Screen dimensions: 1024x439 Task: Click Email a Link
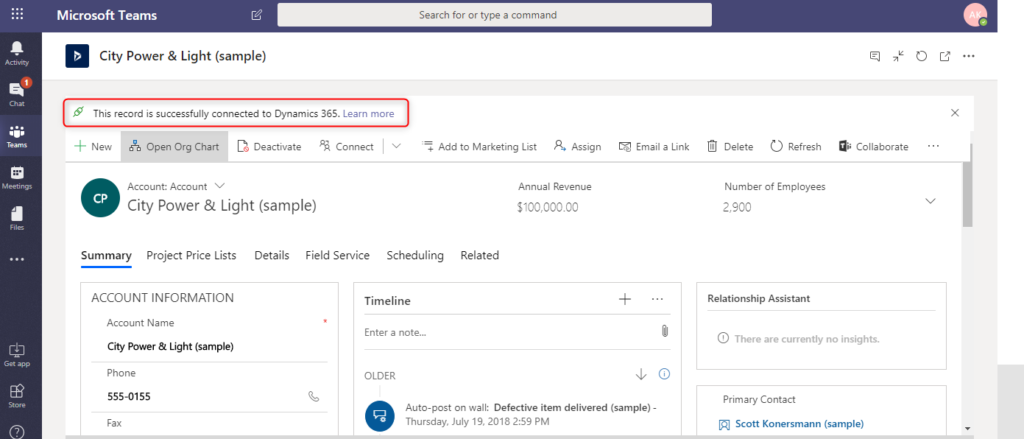[654, 146]
